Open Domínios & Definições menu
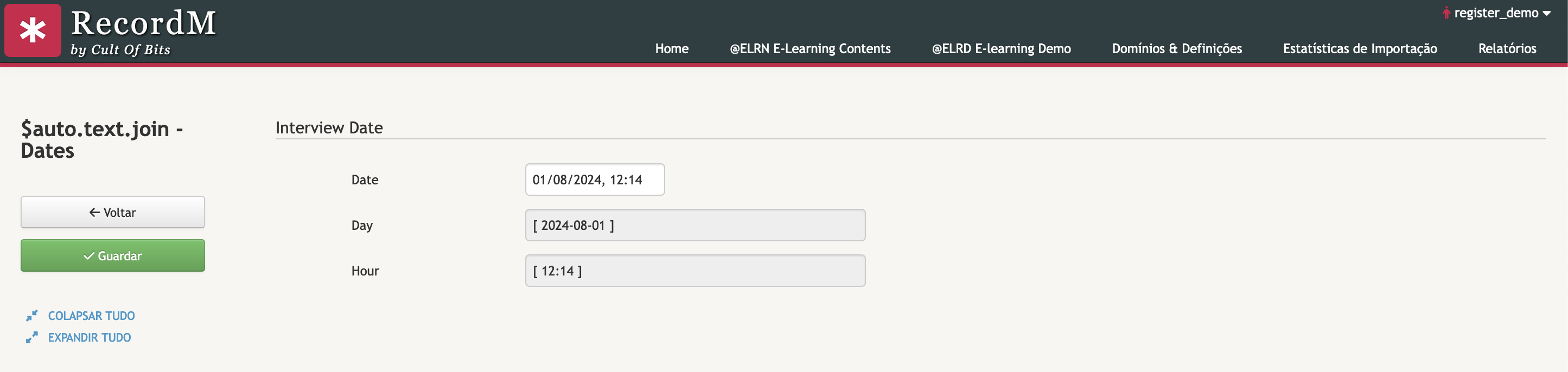Screen dimensions: 1568x372 point(1177,49)
